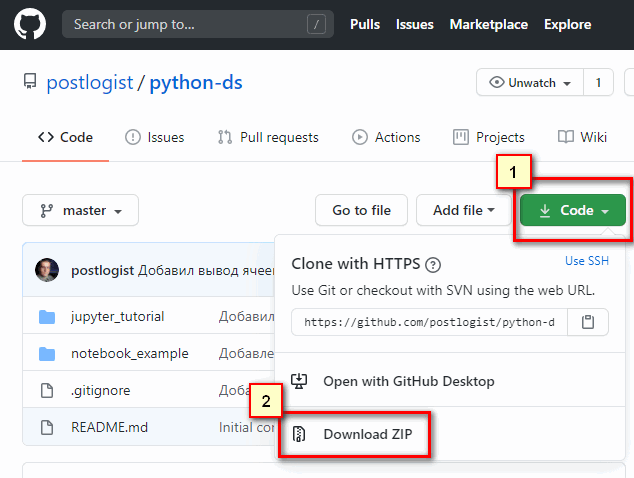This screenshot has width=634, height=478.
Task: Switch to the Issues repository tab
Action: coord(154,137)
